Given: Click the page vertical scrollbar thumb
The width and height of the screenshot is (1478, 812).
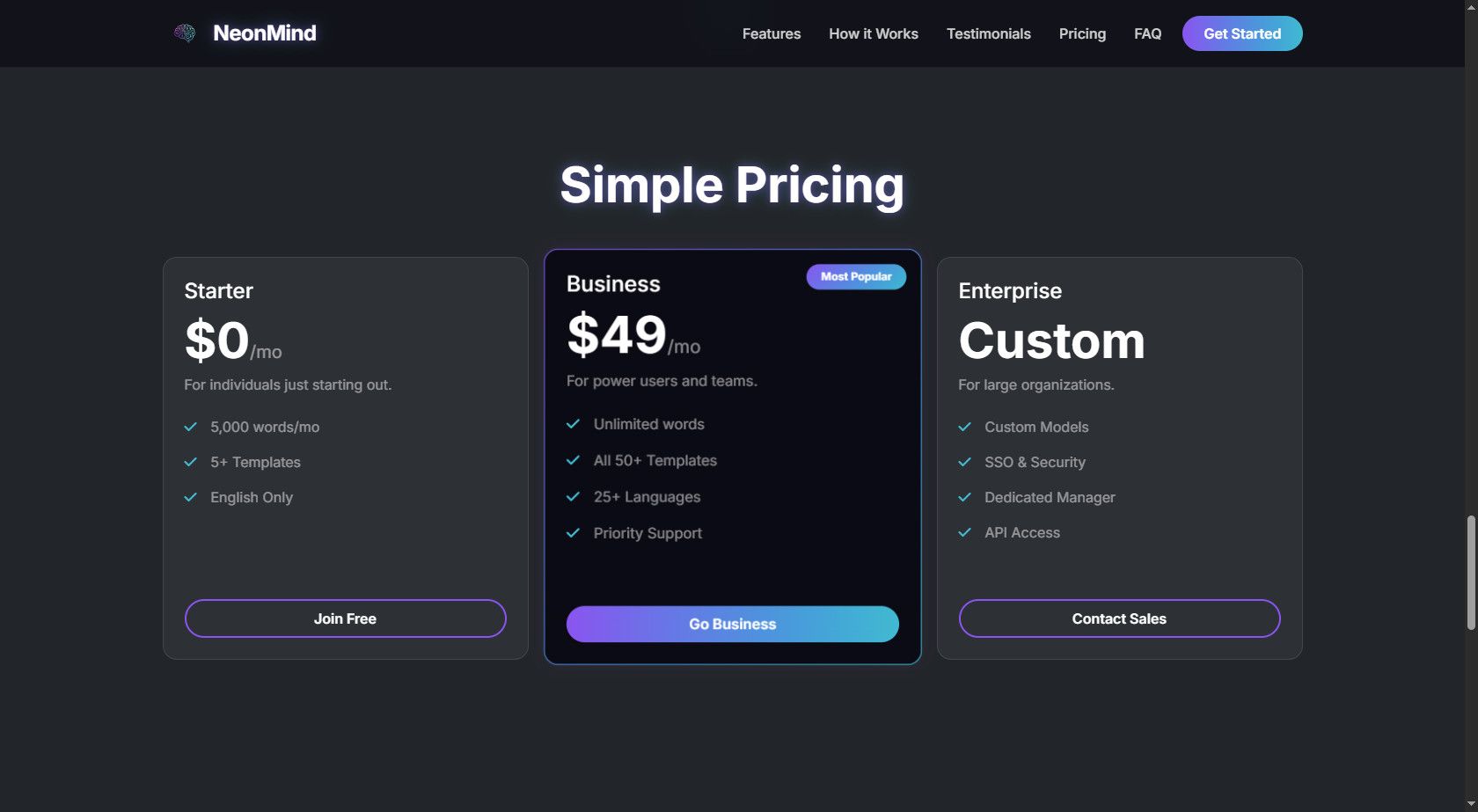Looking at the screenshot, I should click(1470, 572).
